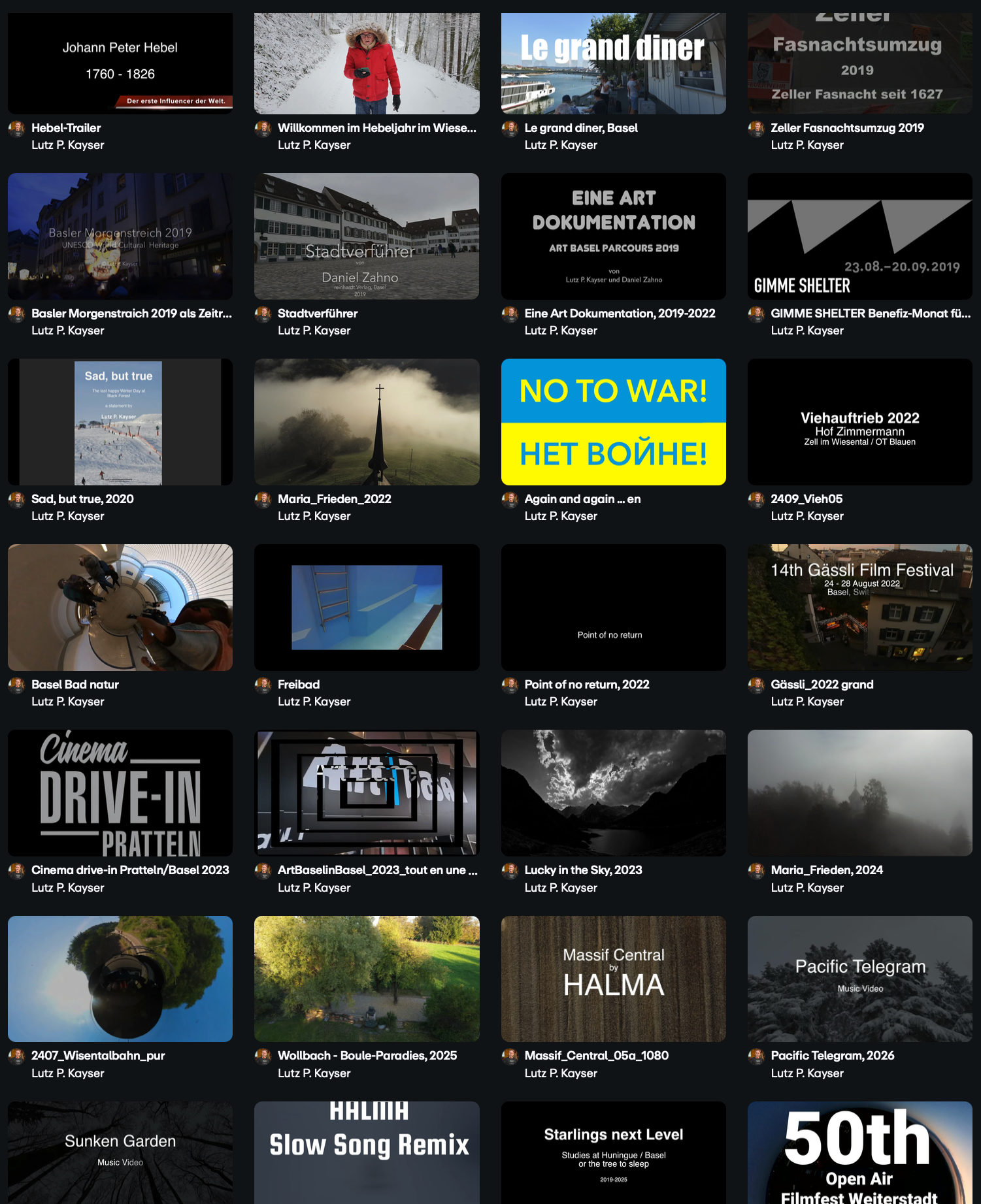Click channel avatar next to Lucky in the Sky

pos(510,871)
